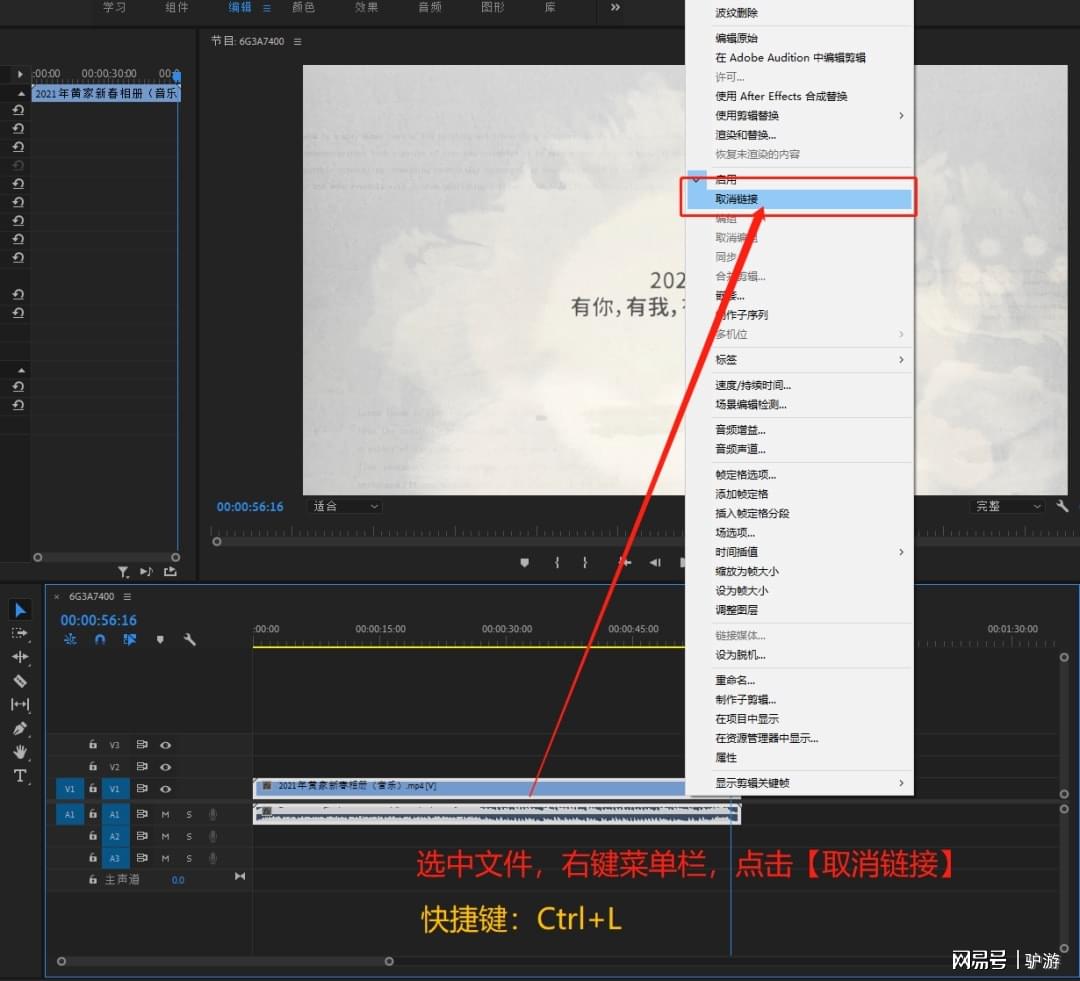Select the Ripple Edit tool

(x=20, y=657)
